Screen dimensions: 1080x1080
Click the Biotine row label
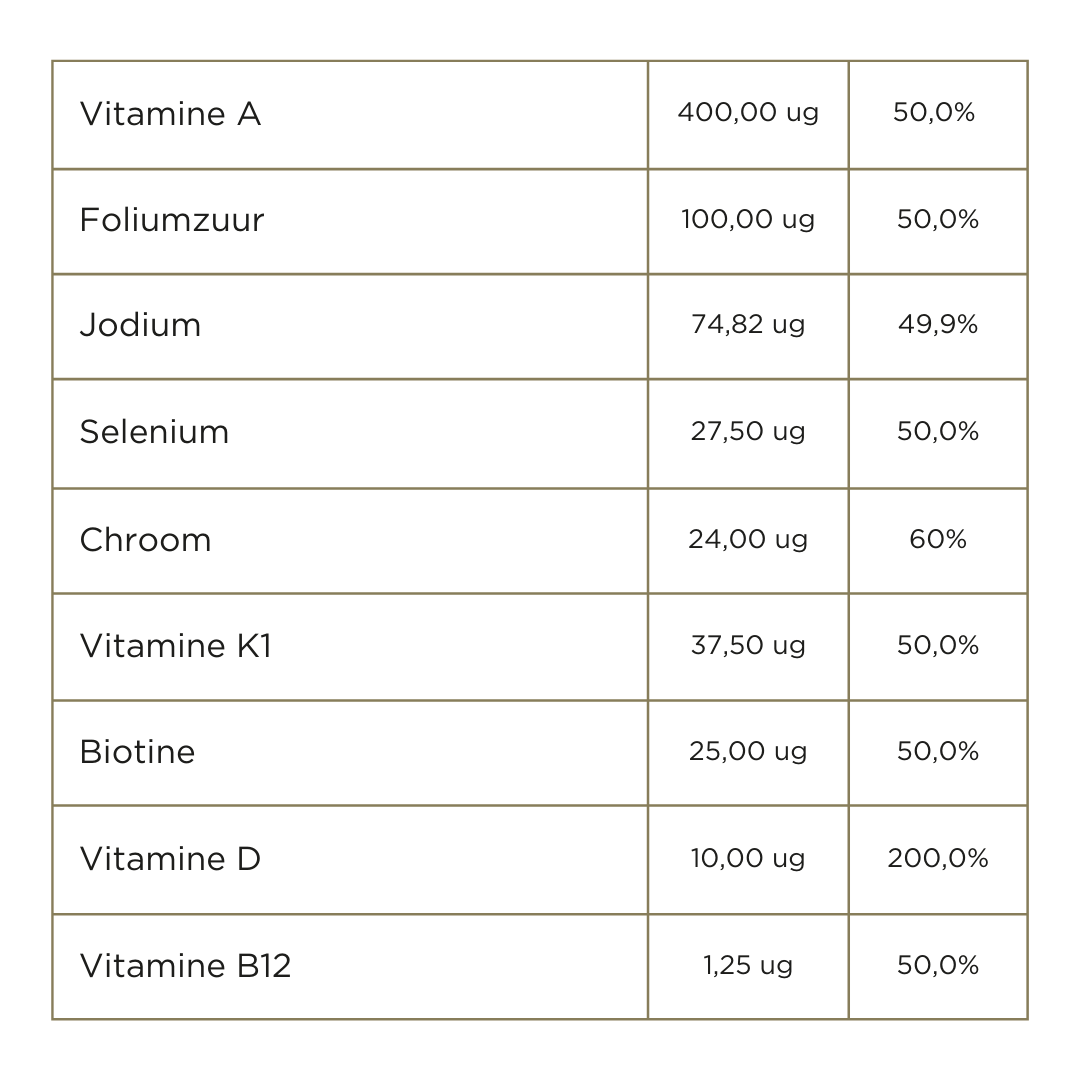click(x=137, y=752)
